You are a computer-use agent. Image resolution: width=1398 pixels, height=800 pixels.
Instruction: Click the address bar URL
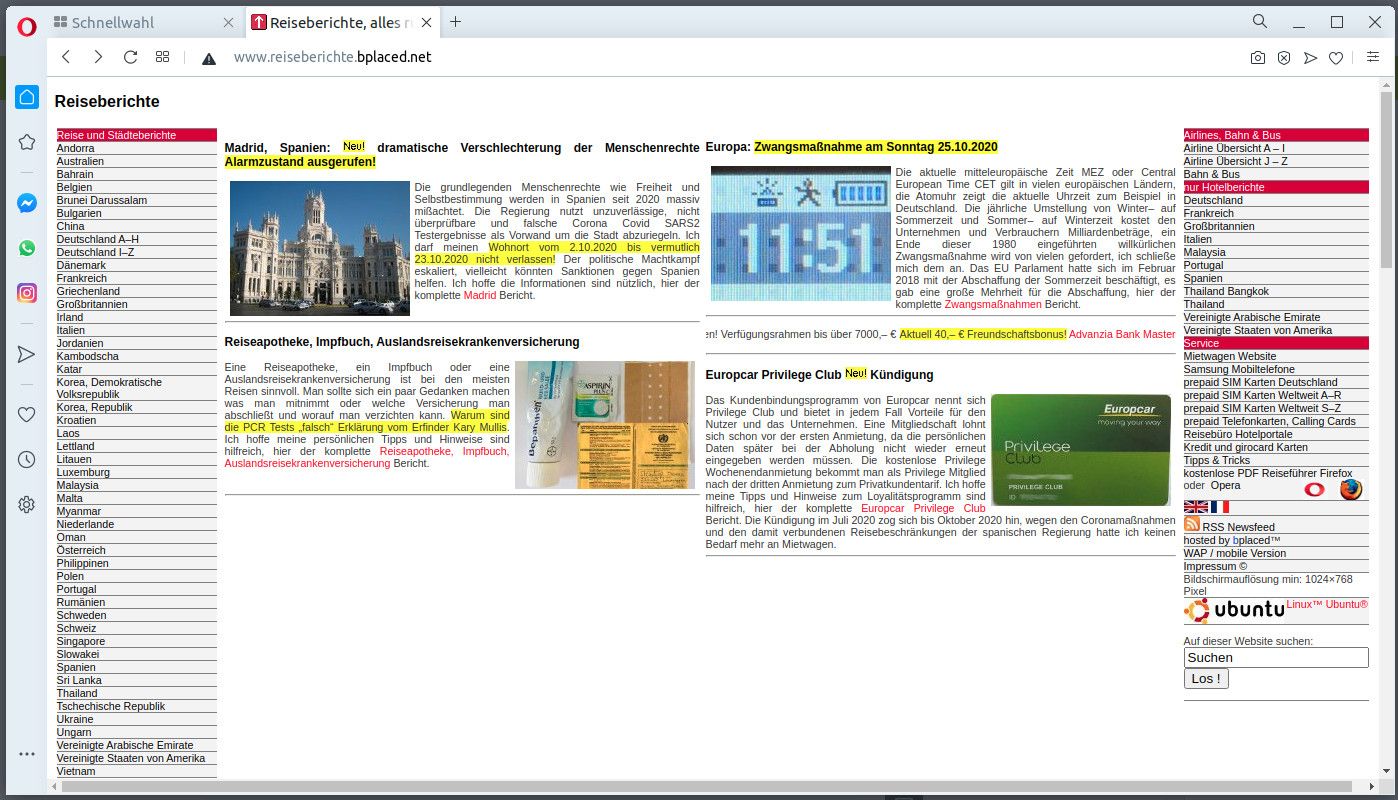(x=333, y=57)
